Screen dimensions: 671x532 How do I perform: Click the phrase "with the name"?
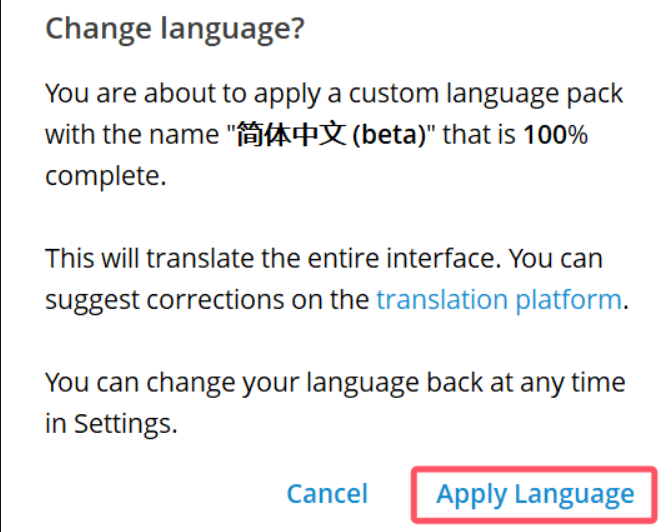click(x=135, y=135)
